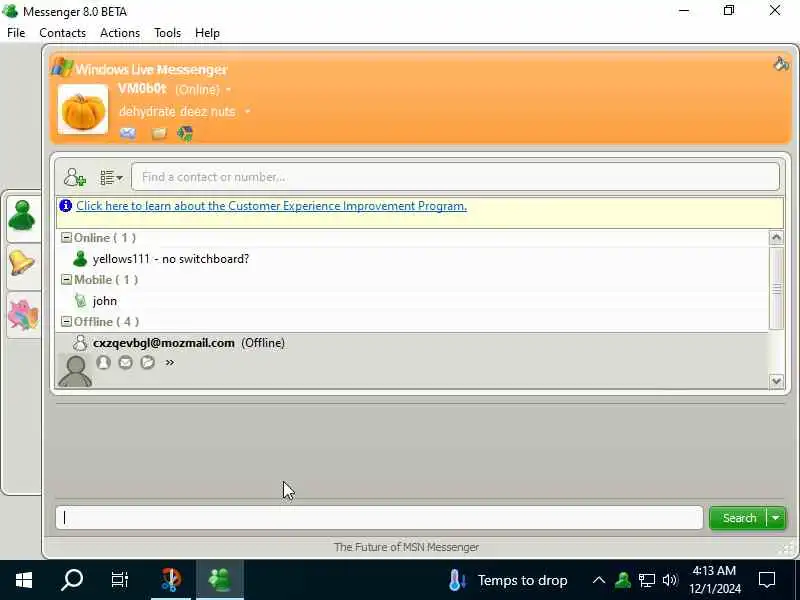Open the Search button dropdown arrow
The image size is (800, 600).
click(776, 518)
